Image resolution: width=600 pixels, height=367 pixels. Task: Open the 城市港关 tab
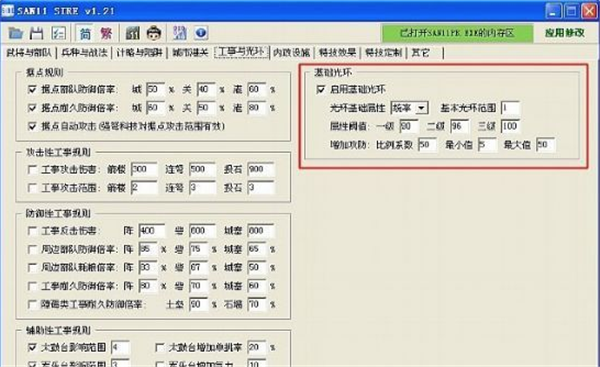point(190,52)
